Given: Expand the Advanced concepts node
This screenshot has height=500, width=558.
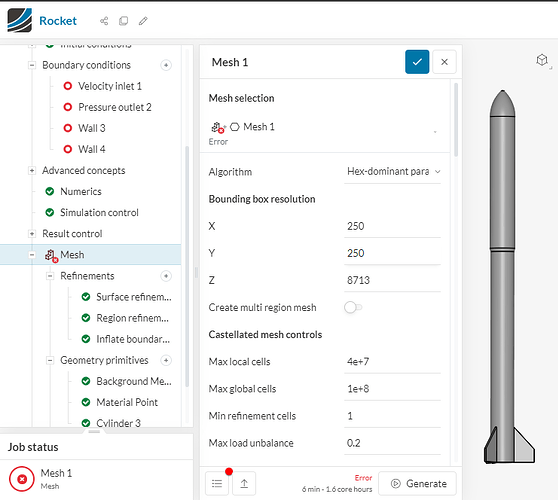Looking at the screenshot, I should pos(32,170).
